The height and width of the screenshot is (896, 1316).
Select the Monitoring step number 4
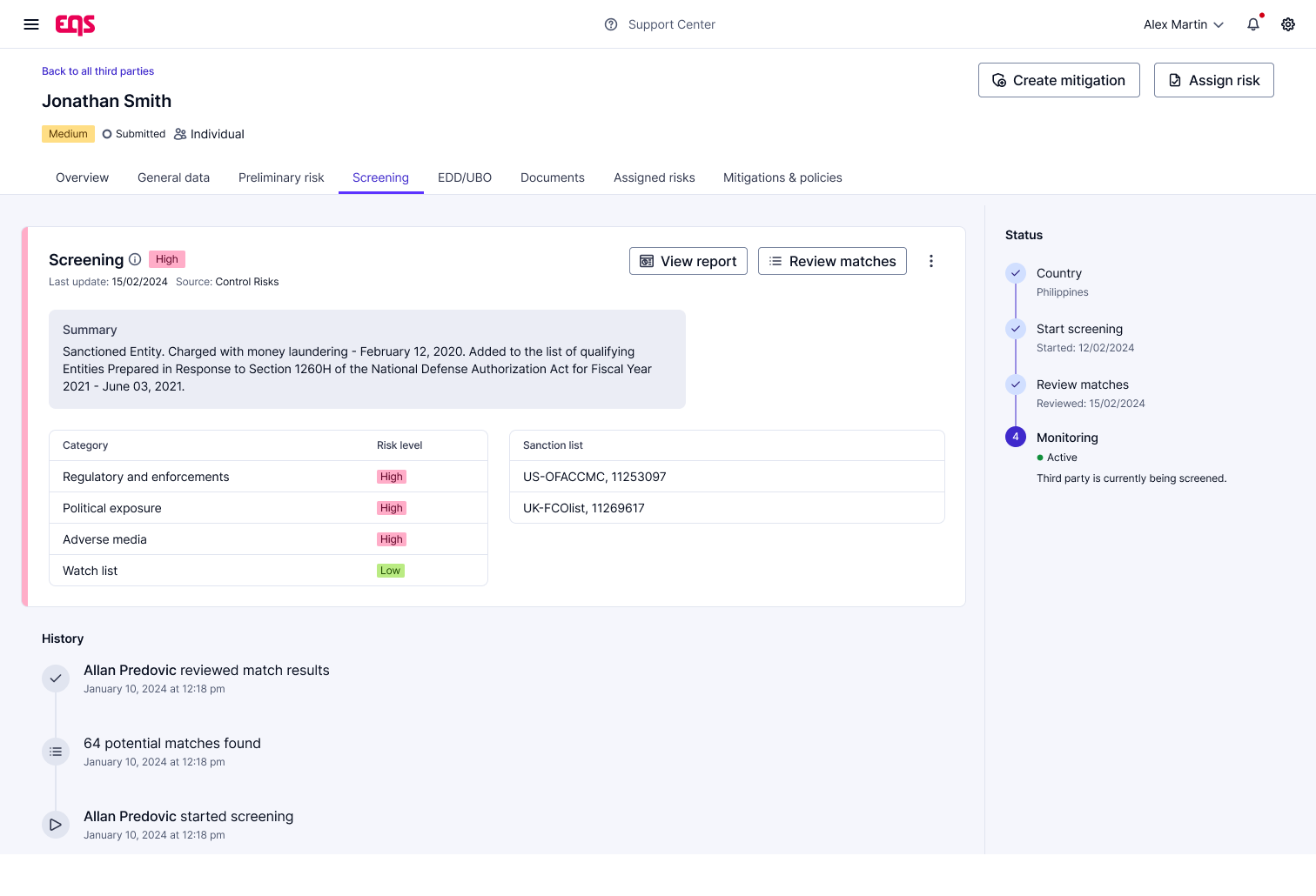pyautogui.click(x=1016, y=437)
